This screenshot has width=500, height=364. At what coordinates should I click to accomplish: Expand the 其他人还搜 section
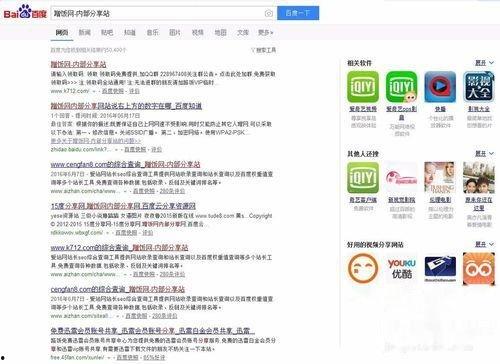pyautogui.click(x=484, y=154)
